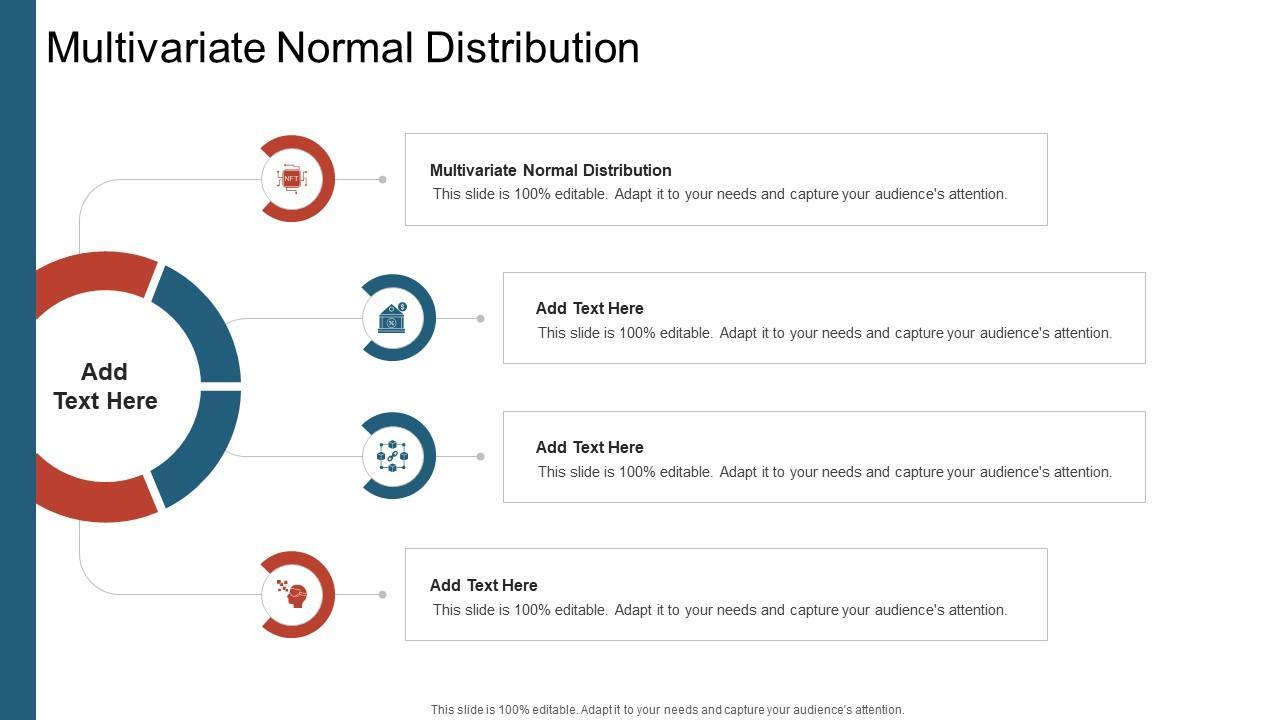Select the description text in the bottom text box
1280x720 pixels.
[720, 610]
